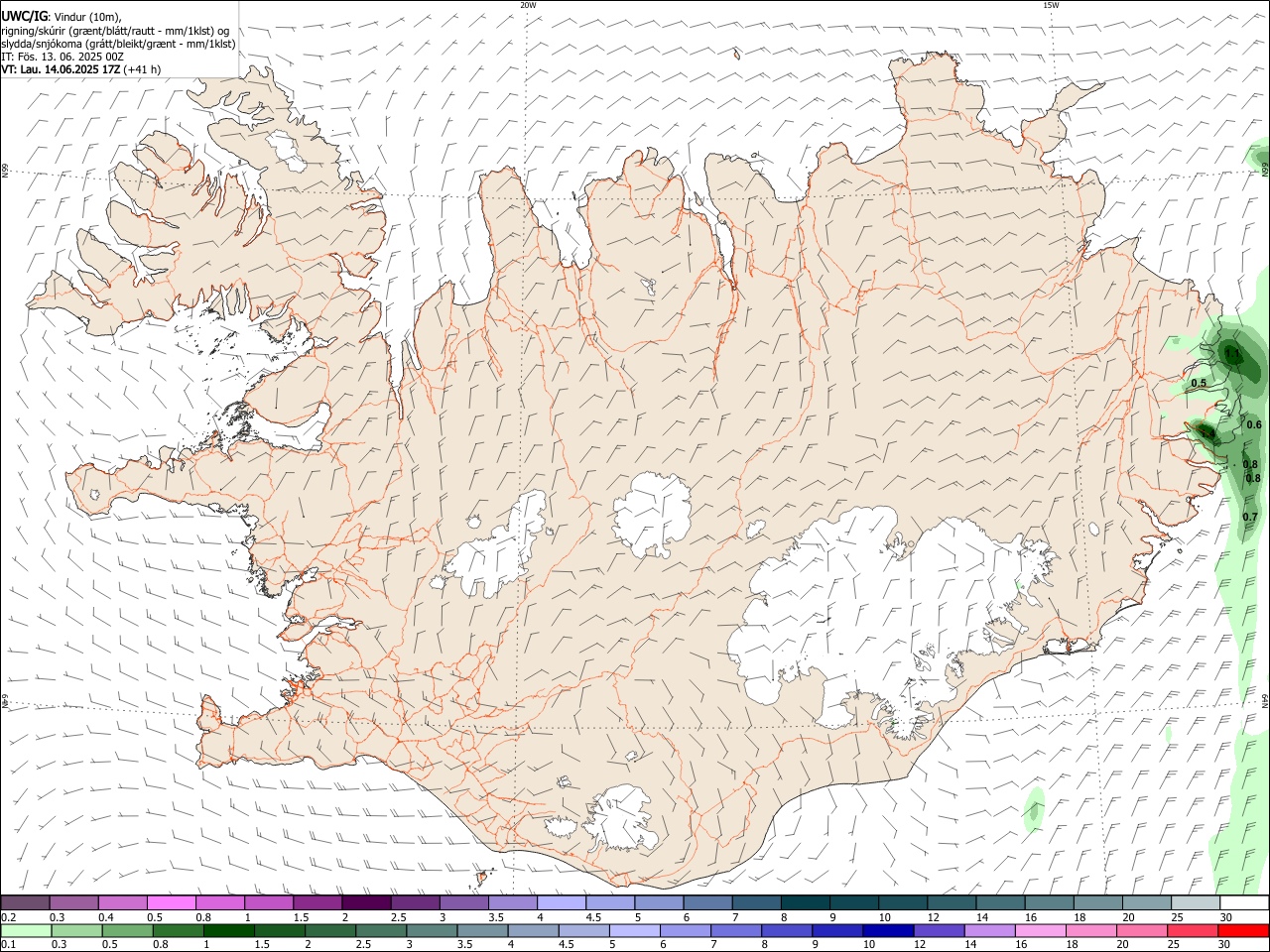Viewport: 1270px width, 952px height.
Task: Click the light lavender rain scale swatch at 5
Action: click(x=633, y=930)
